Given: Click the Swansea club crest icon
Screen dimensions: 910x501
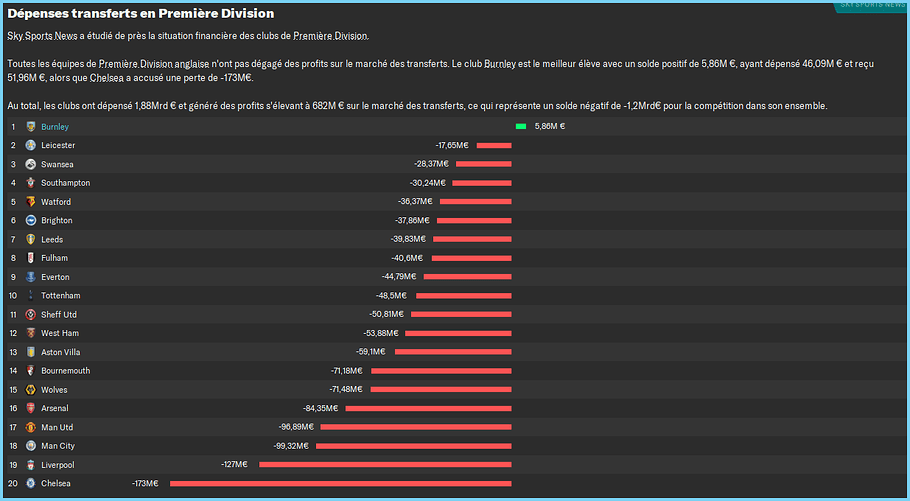Looking at the screenshot, I should coord(31,164).
